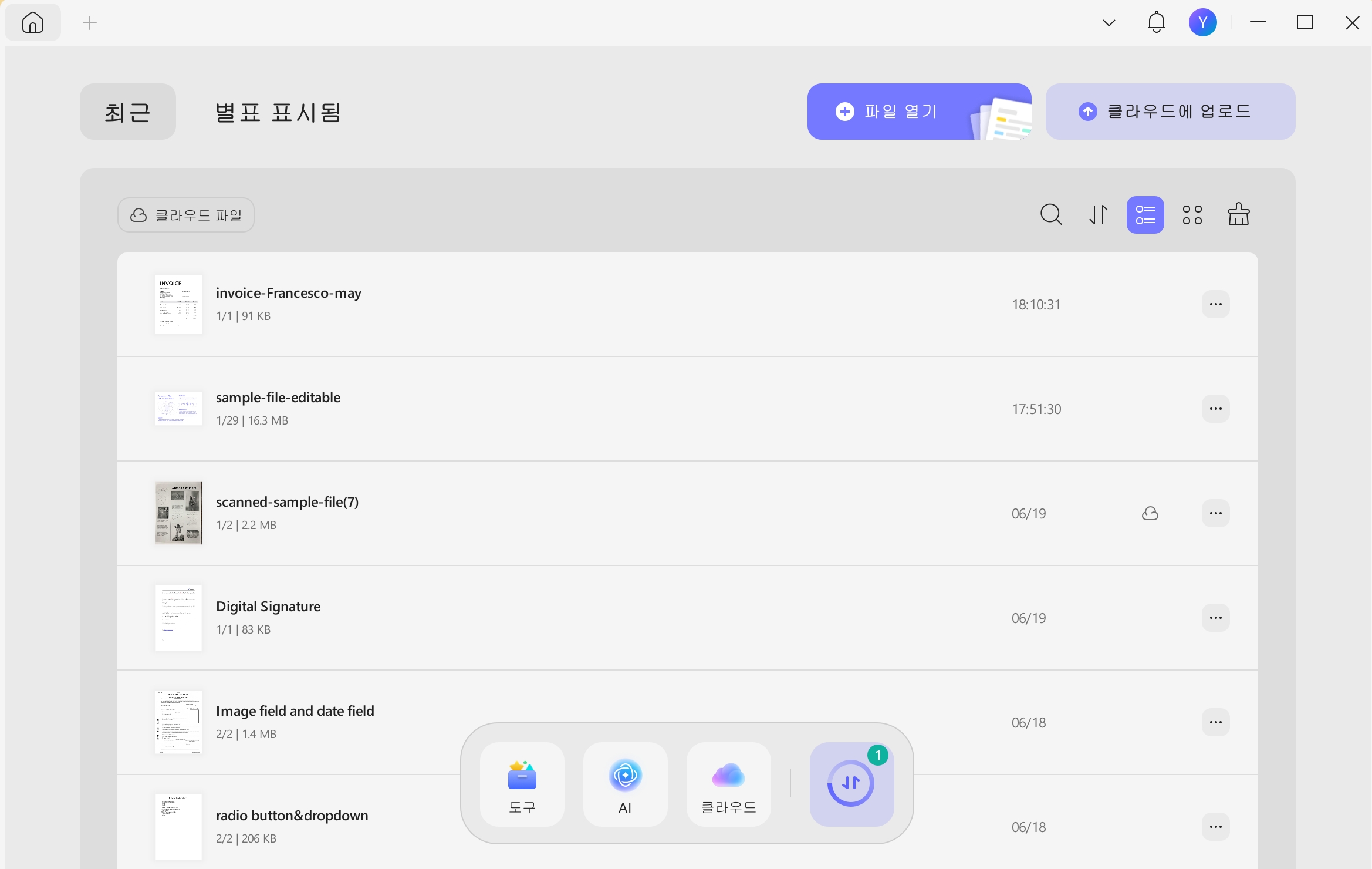Click the 1/29 | 16.3 MB details
This screenshot has width=1372, height=869.
click(x=252, y=420)
